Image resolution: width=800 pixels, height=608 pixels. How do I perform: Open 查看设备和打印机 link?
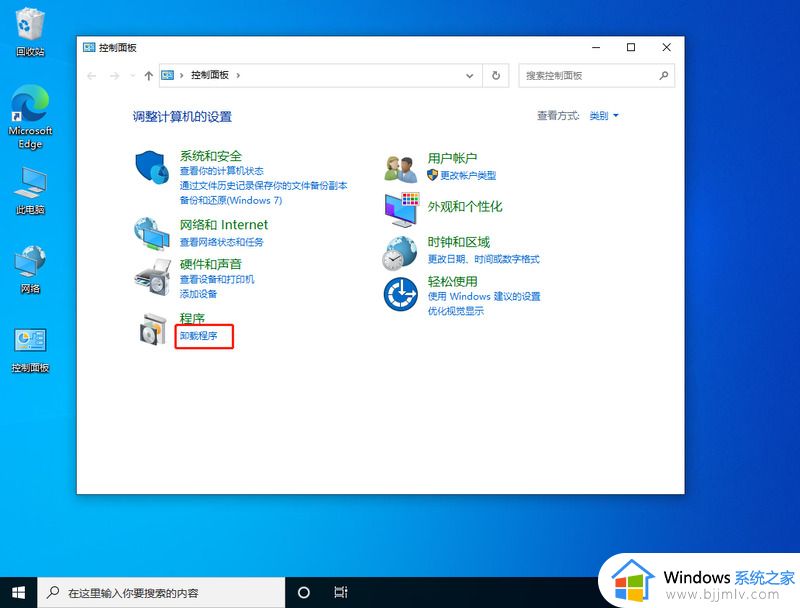point(217,279)
